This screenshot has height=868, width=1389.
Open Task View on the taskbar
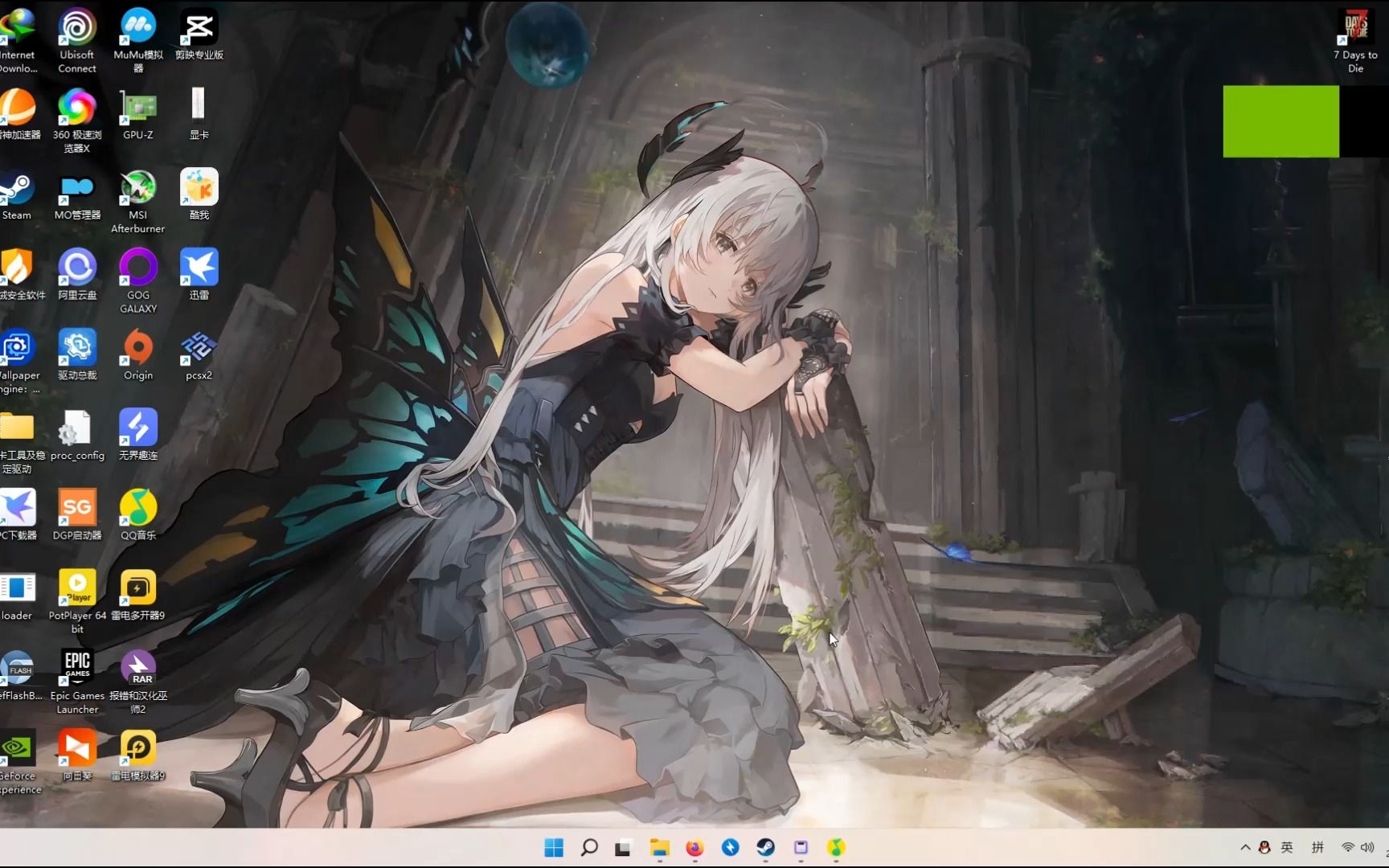pyautogui.click(x=624, y=848)
